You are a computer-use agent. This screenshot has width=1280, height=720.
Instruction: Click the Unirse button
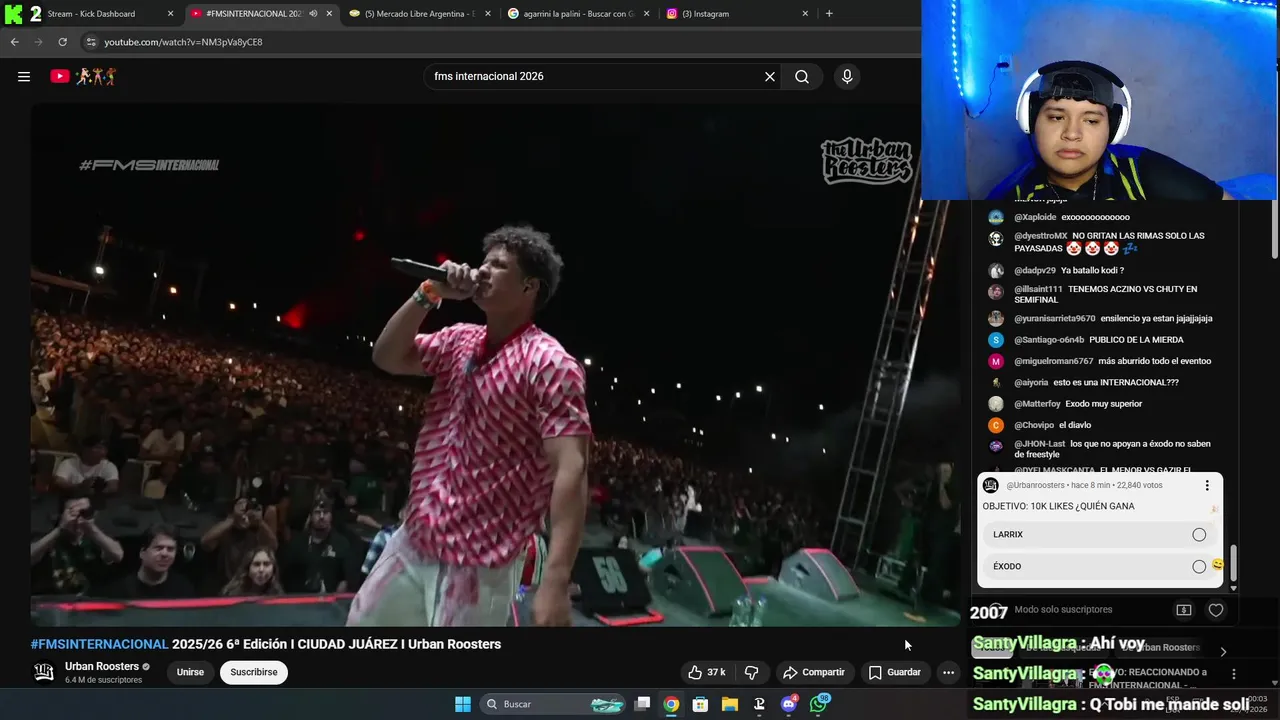tap(190, 672)
